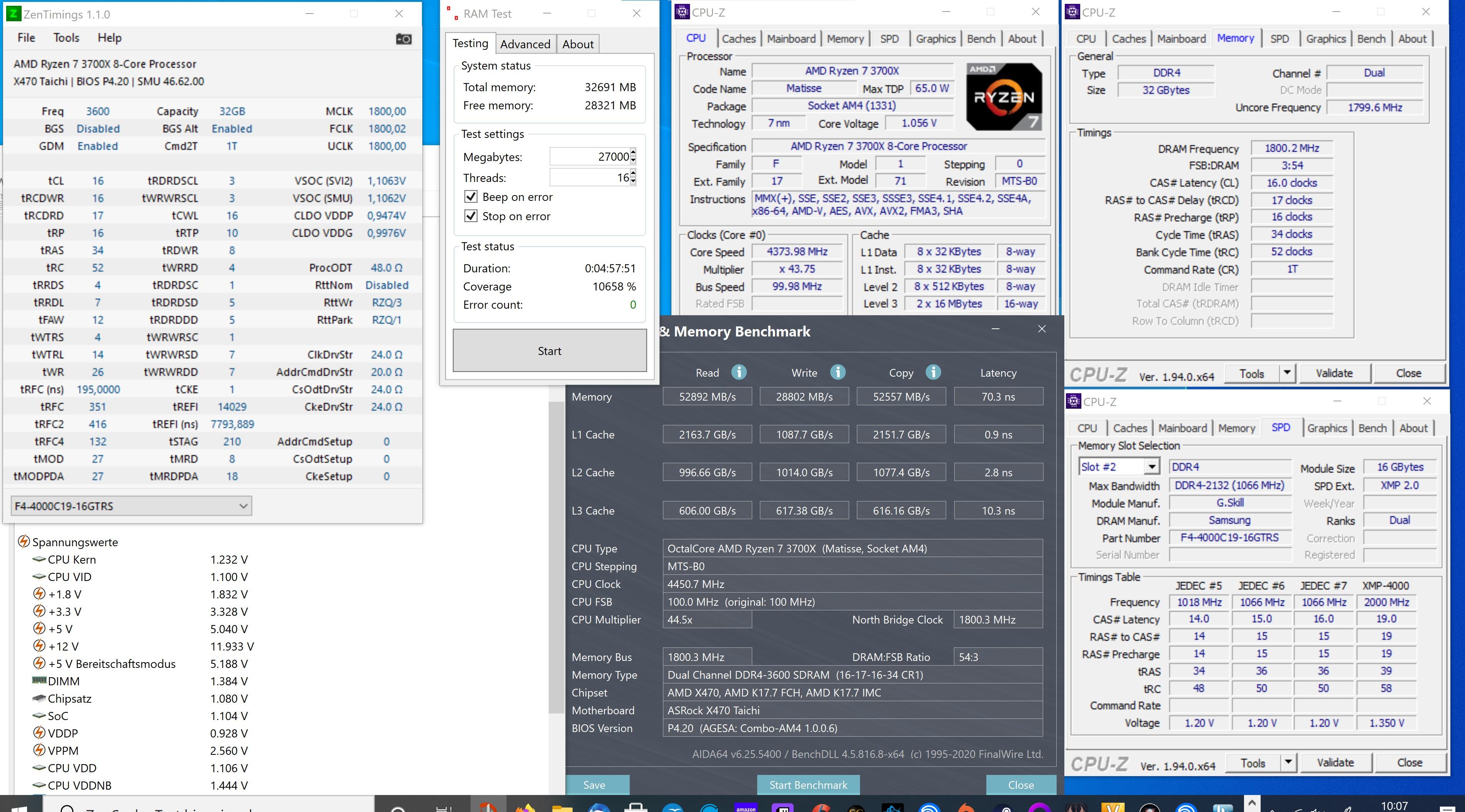Click the tCL value 16 in ZenTimings
This screenshot has height=812, width=1465.
click(98, 180)
